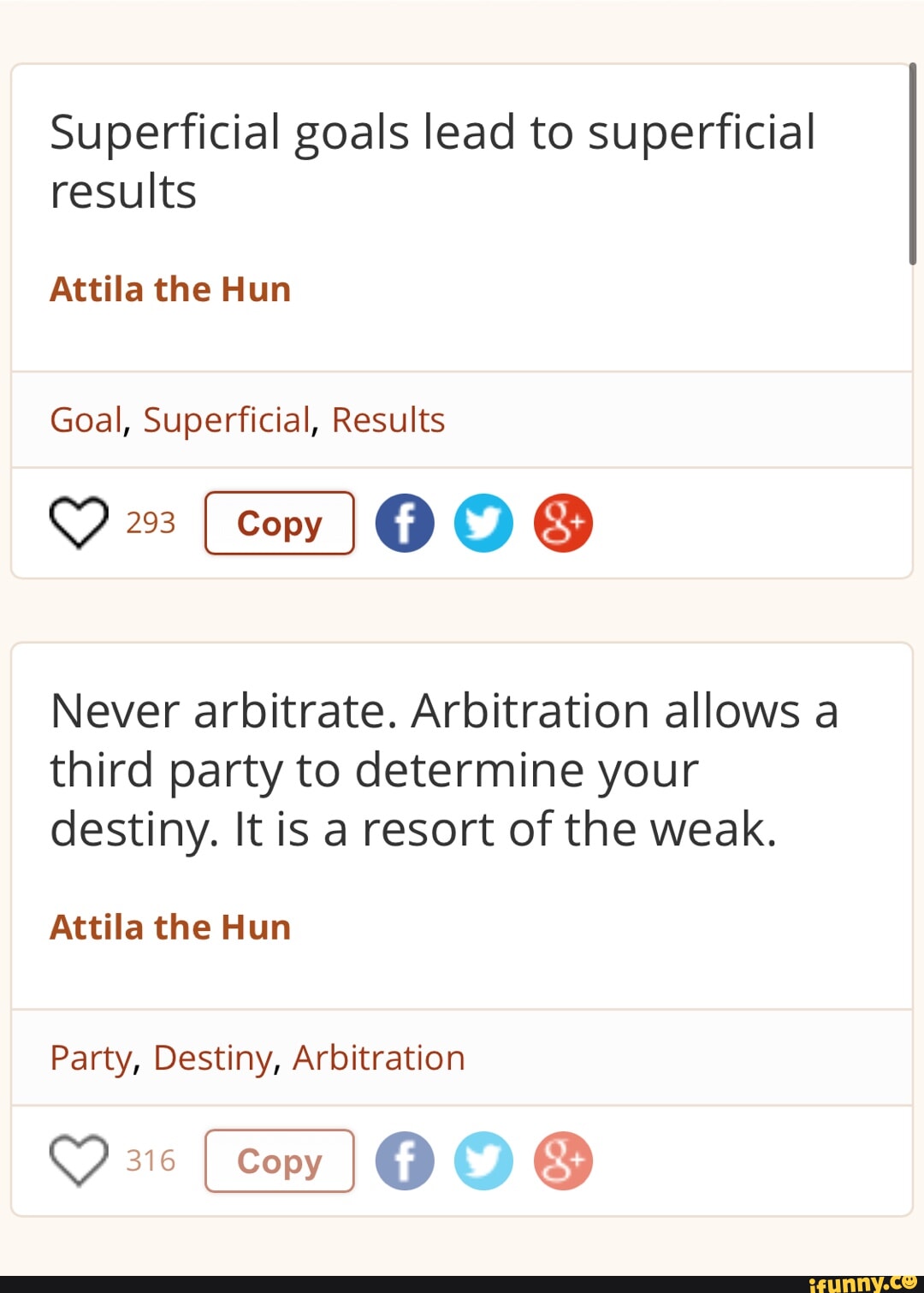Copy the Never arbitrate quote
This screenshot has width=924, height=1293.
279,1161
